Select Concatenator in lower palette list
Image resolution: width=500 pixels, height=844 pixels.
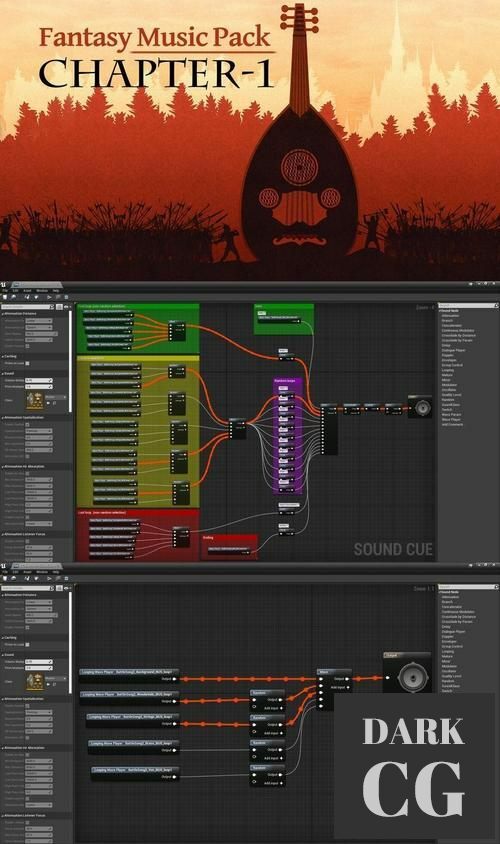(451, 607)
